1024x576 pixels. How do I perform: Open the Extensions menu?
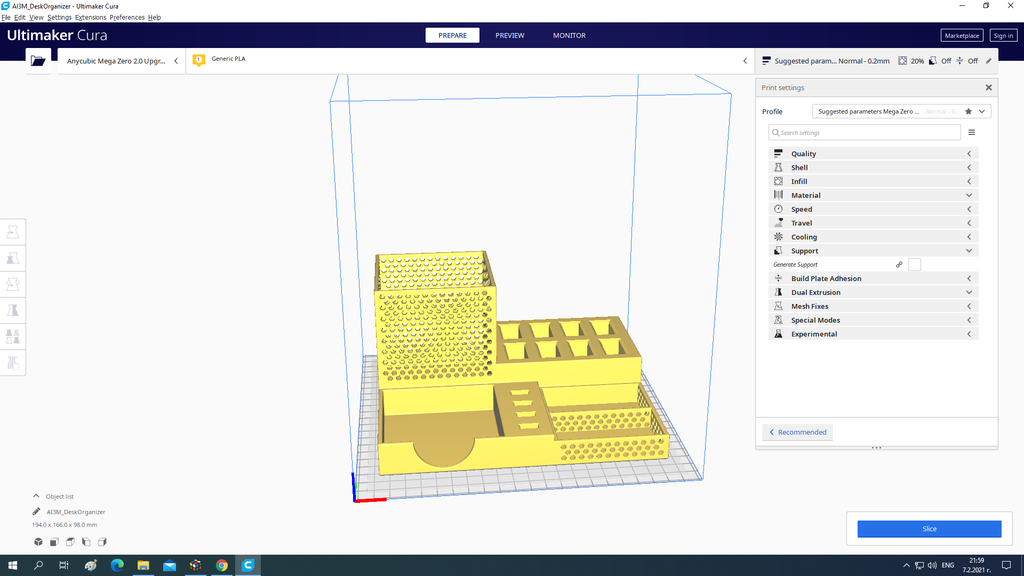[90, 18]
